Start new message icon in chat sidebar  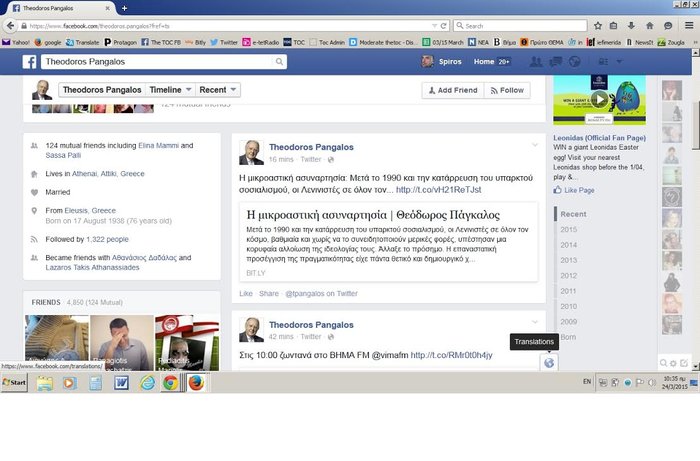click(683, 363)
